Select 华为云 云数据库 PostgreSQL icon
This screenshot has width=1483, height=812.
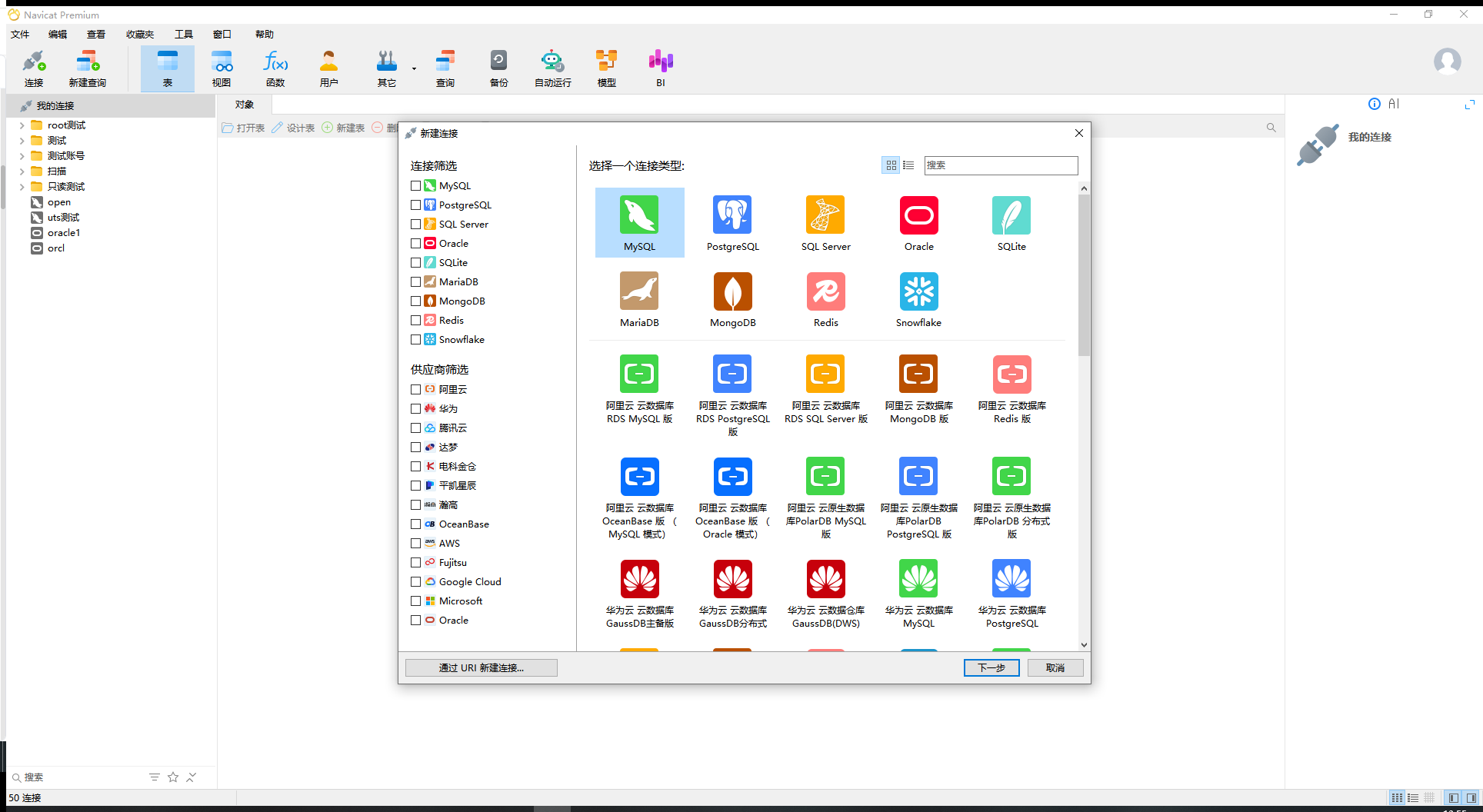[1011, 578]
